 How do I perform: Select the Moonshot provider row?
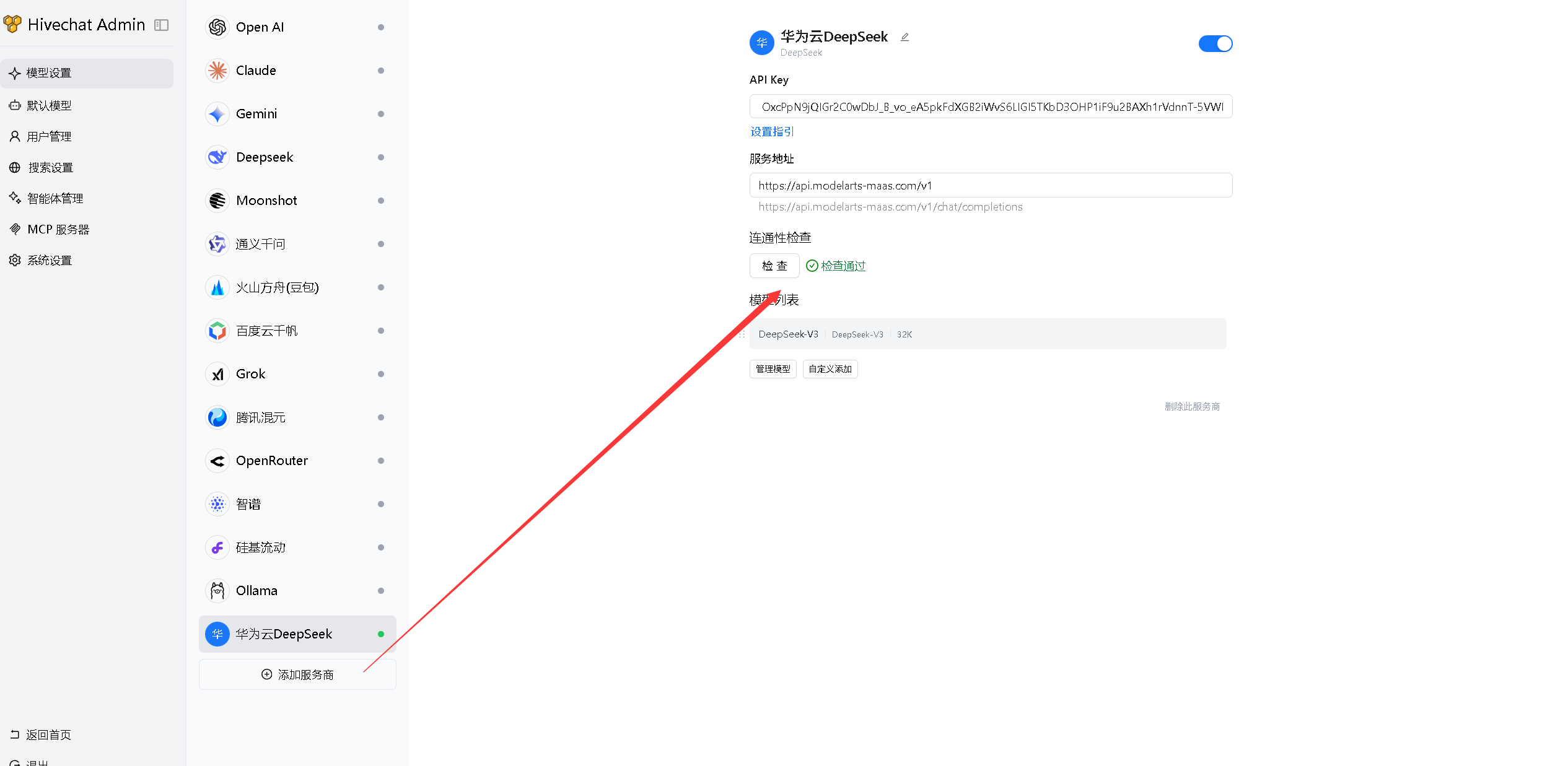(x=297, y=201)
